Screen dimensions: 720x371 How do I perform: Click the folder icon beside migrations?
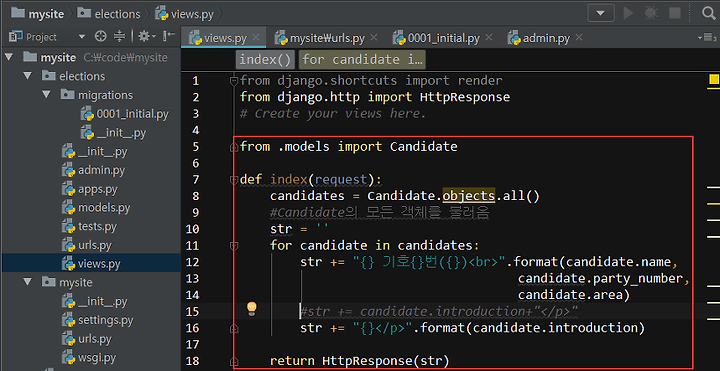[x=67, y=95]
